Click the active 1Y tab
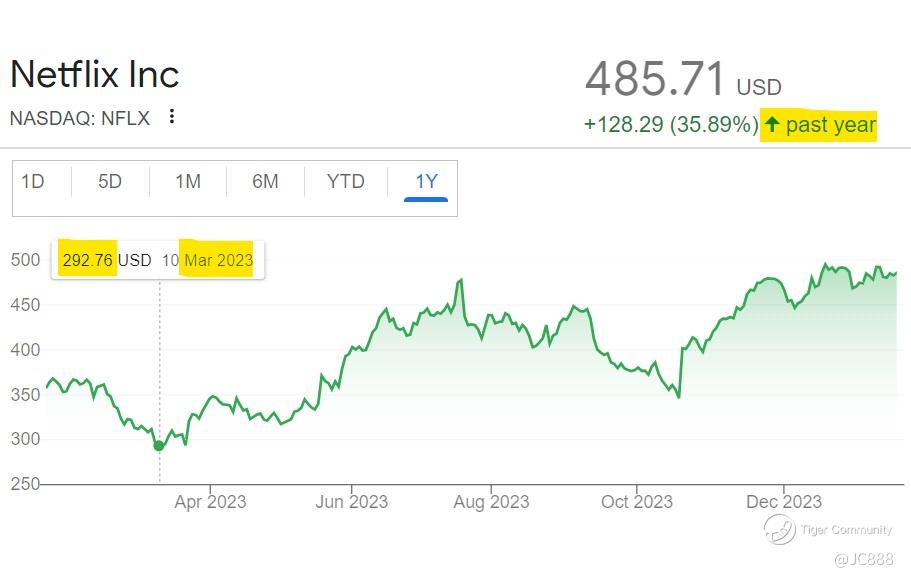911x580 pixels. click(x=426, y=182)
